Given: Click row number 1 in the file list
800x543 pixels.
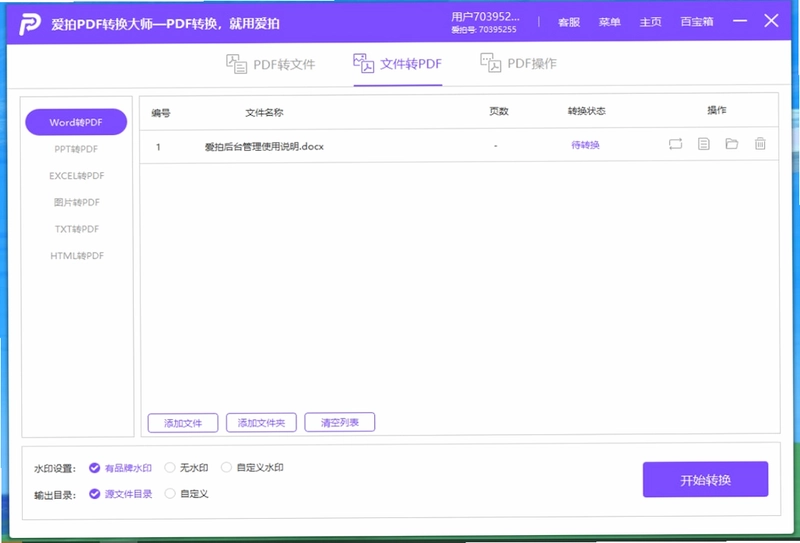Looking at the screenshot, I should point(158,147).
